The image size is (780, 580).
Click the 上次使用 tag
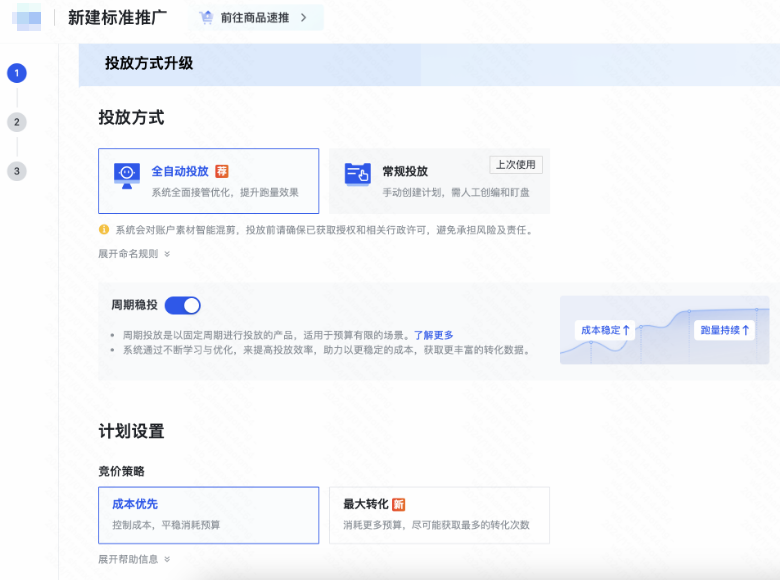coord(516,165)
